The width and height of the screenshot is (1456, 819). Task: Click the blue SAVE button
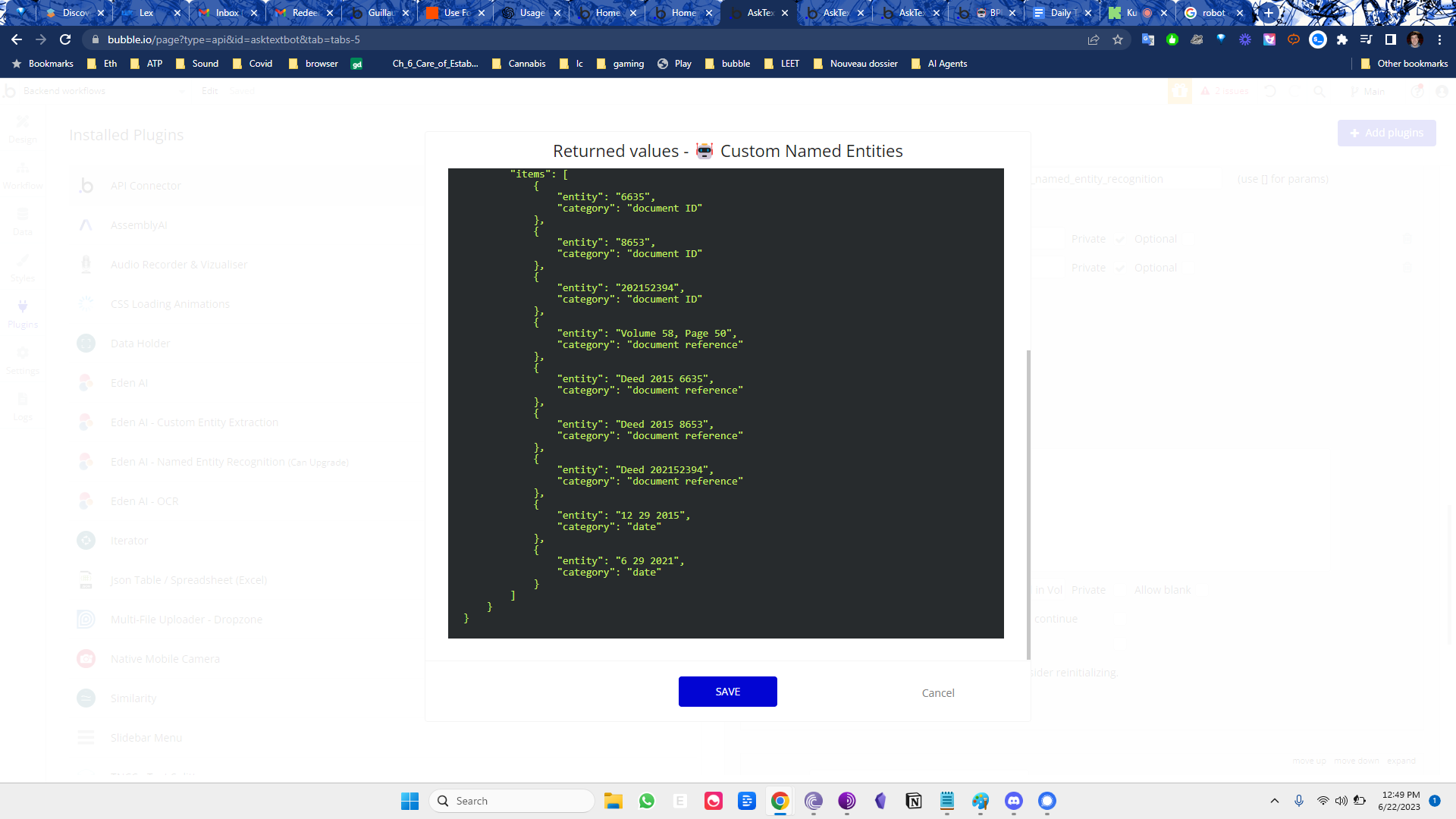pos(727,692)
